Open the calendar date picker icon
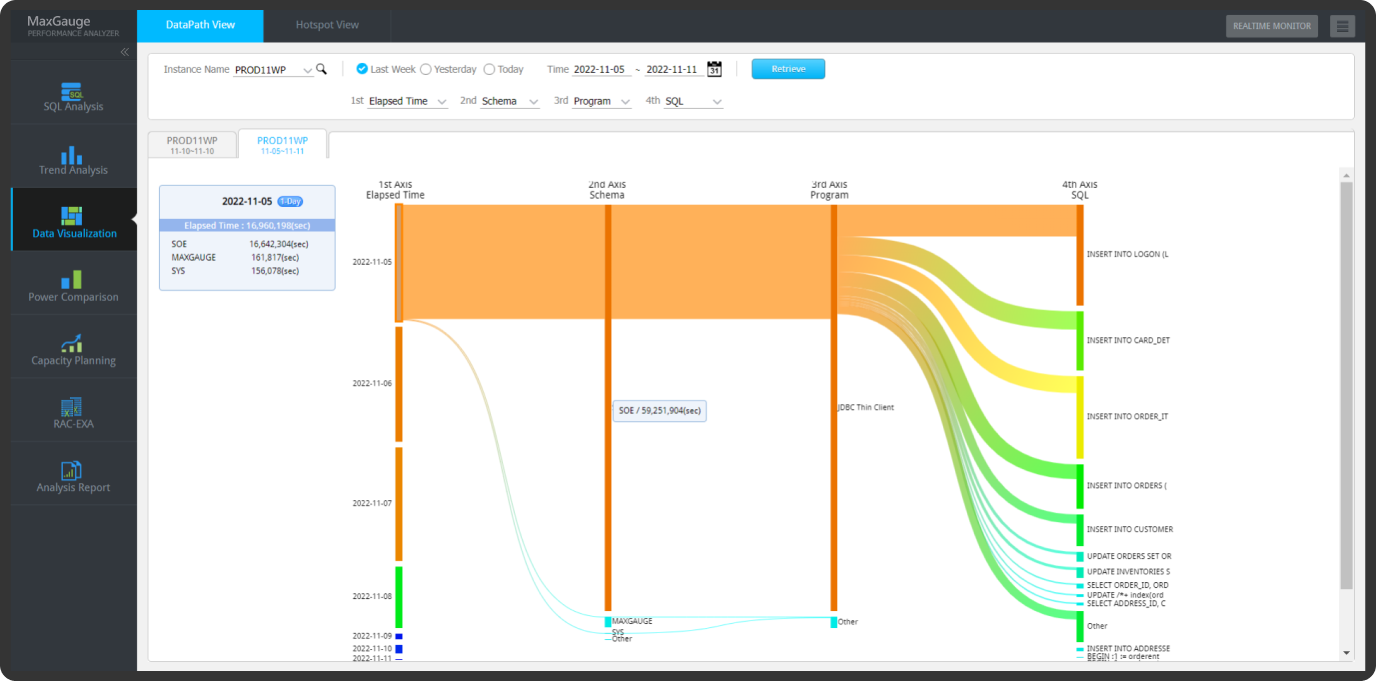The width and height of the screenshot is (1376, 682). [x=714, y=69]
